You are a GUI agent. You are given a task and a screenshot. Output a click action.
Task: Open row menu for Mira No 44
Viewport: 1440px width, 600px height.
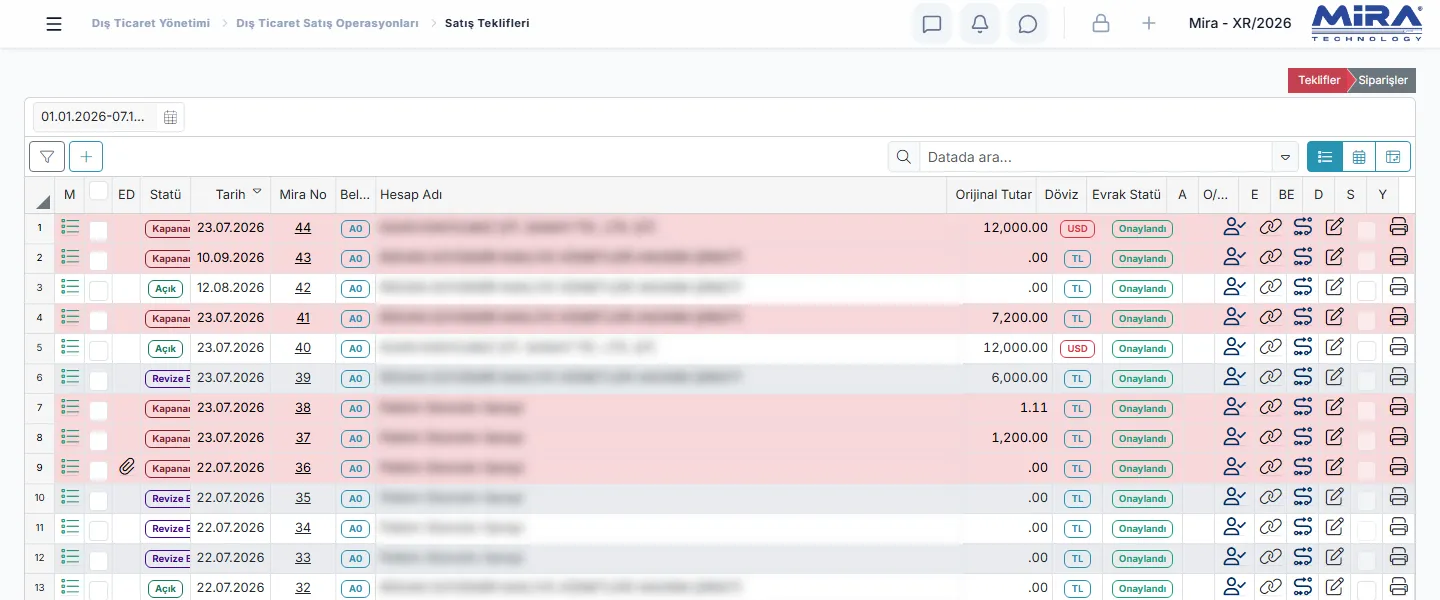coord(70,227)
